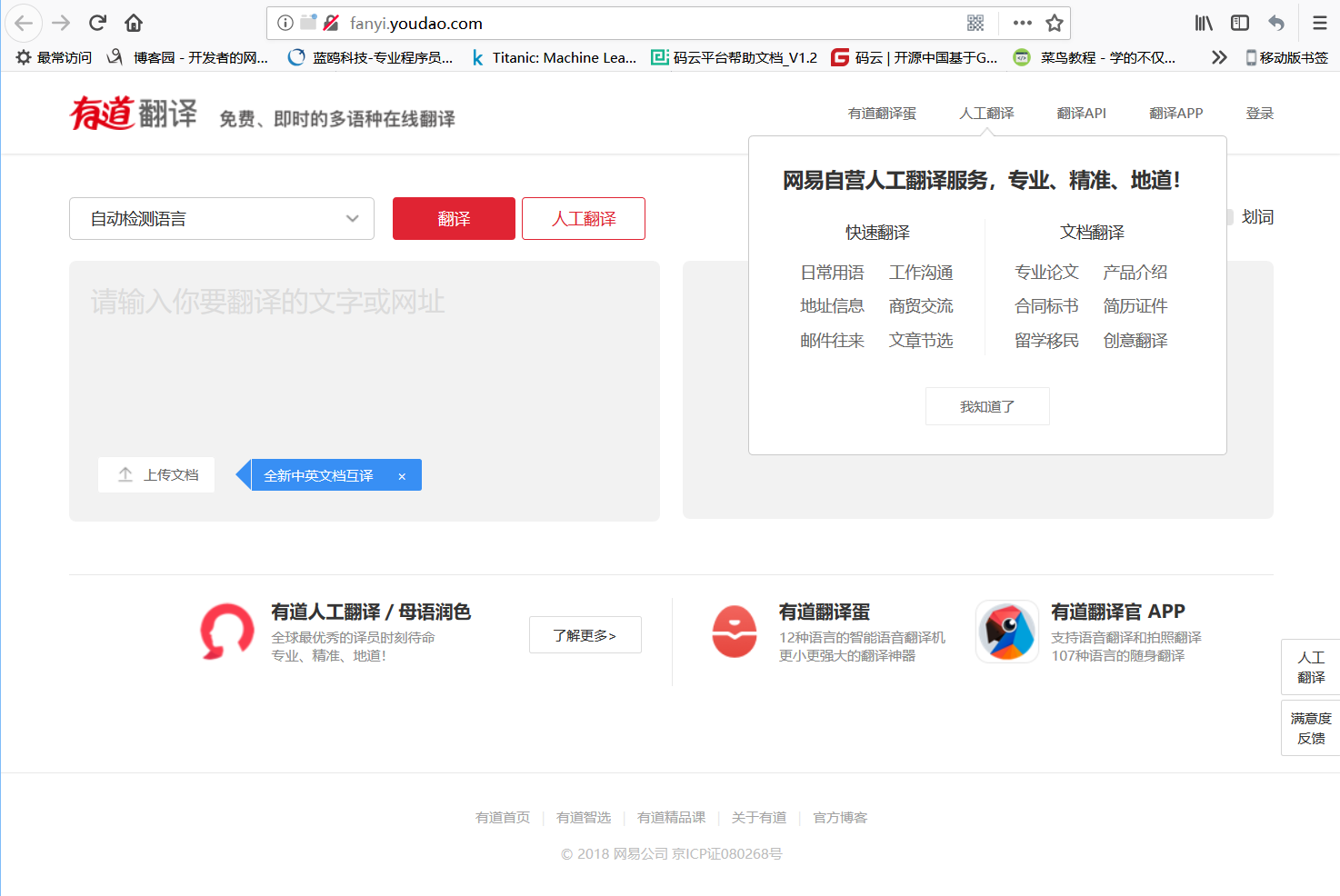The width and height of the screenshot is (1340, 896).
Task: Open 人工翻译 in top navigation
Action: [986, 114]
